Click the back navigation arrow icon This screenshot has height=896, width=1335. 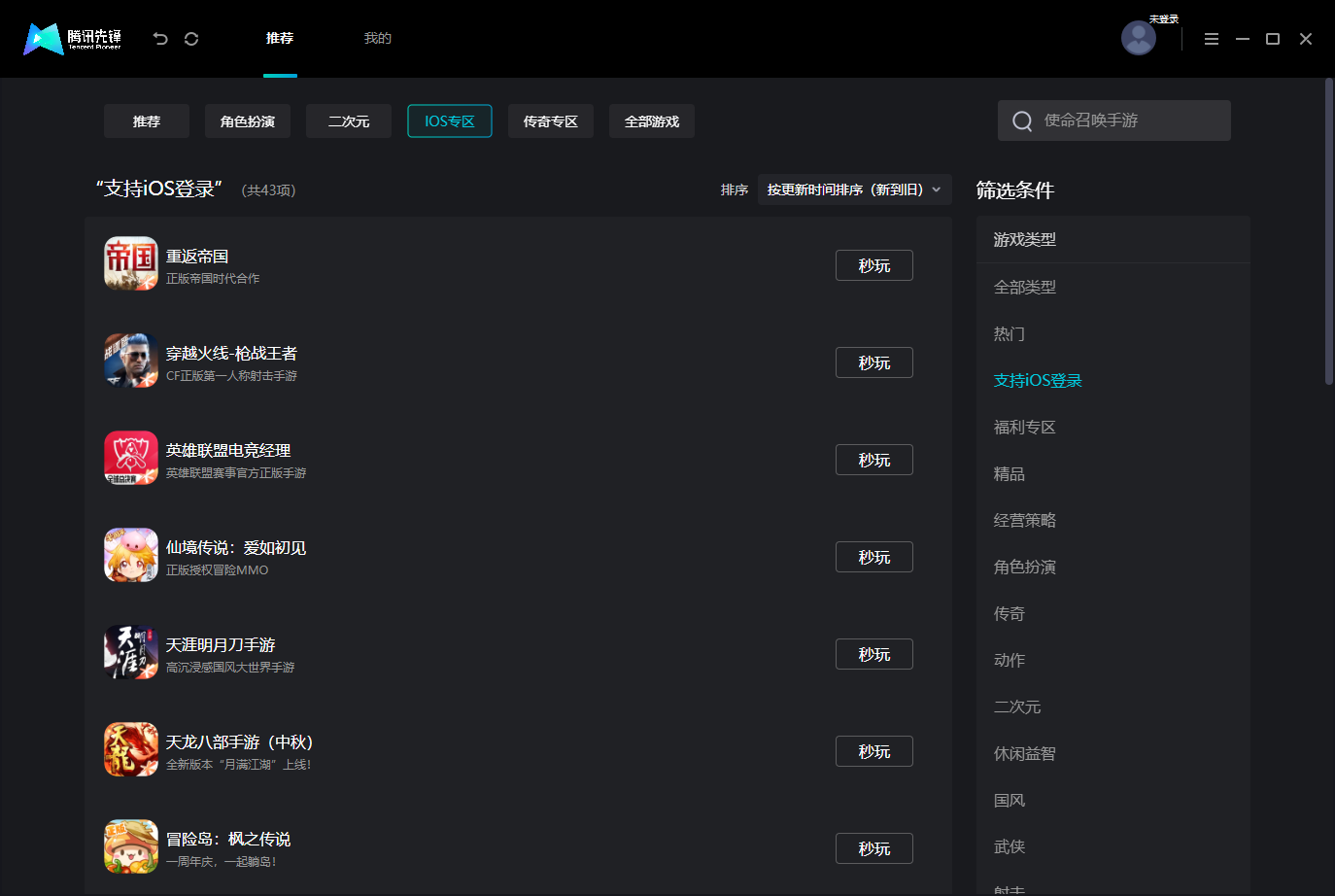(x=160, y=38)
